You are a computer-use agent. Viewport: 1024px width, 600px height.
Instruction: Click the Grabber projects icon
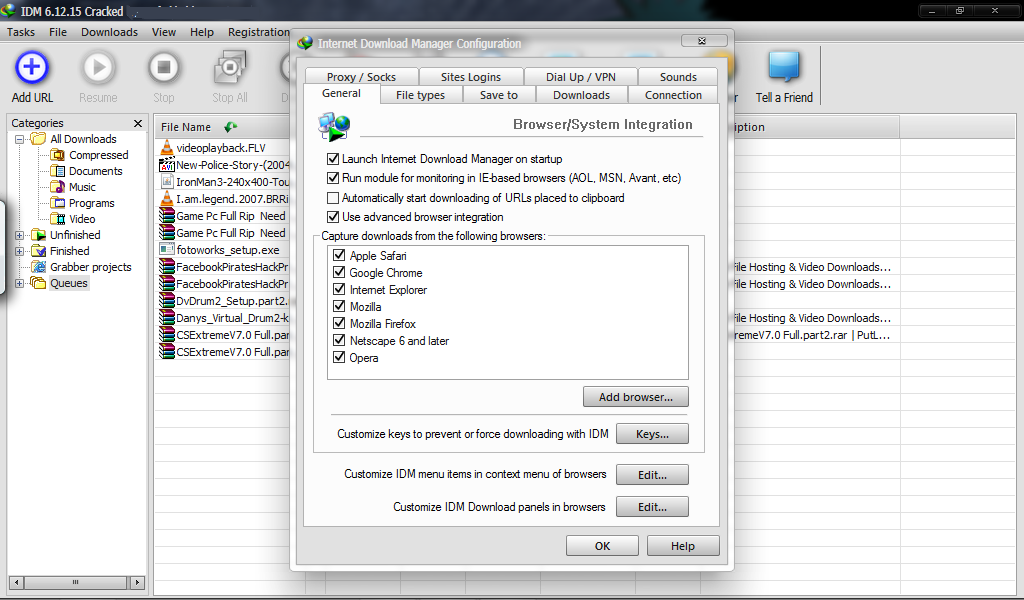pyautogui.click(x=39, y=267)
